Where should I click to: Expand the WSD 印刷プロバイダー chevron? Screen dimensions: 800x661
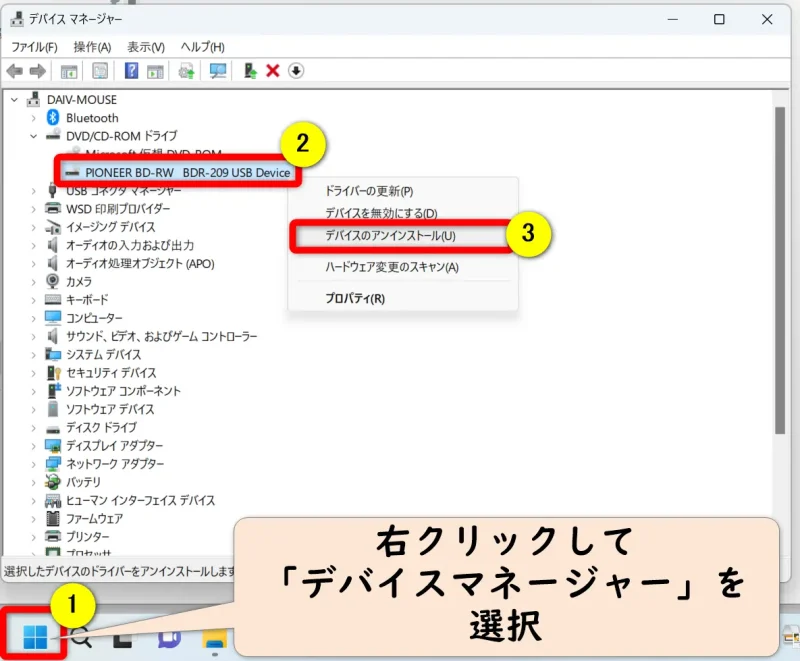34,209
